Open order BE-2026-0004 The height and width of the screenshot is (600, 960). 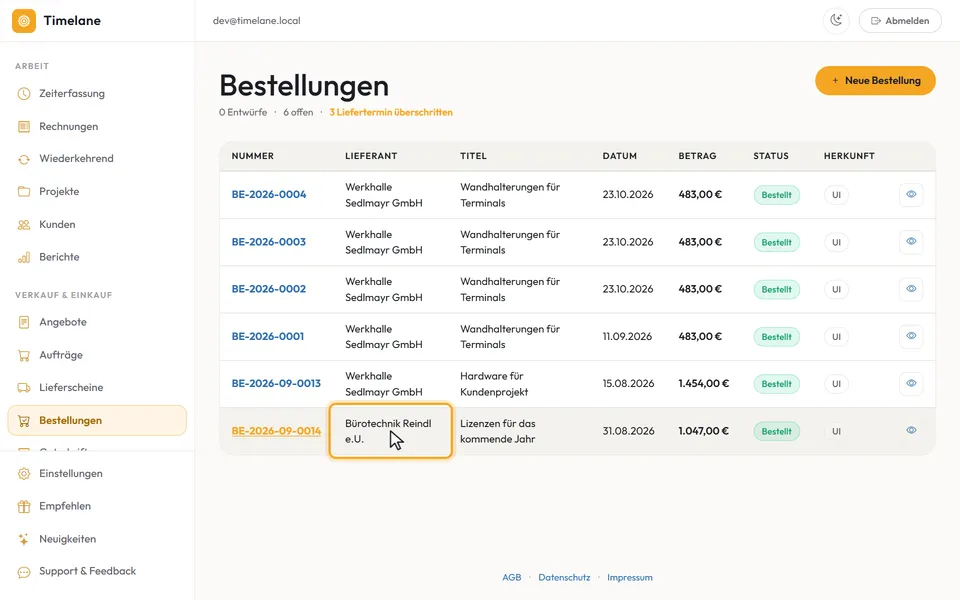click(269, 195)
